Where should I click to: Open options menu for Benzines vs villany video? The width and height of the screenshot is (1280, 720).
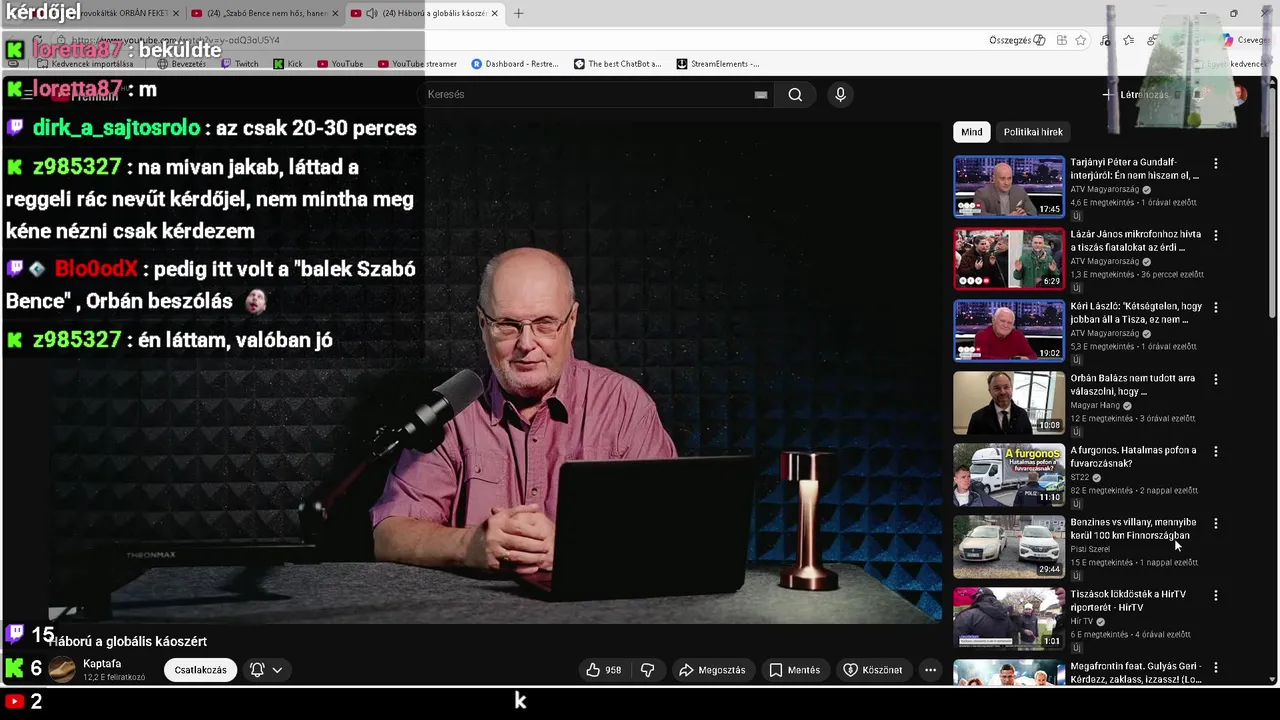pyautogui.click(x=1216, y=523)
